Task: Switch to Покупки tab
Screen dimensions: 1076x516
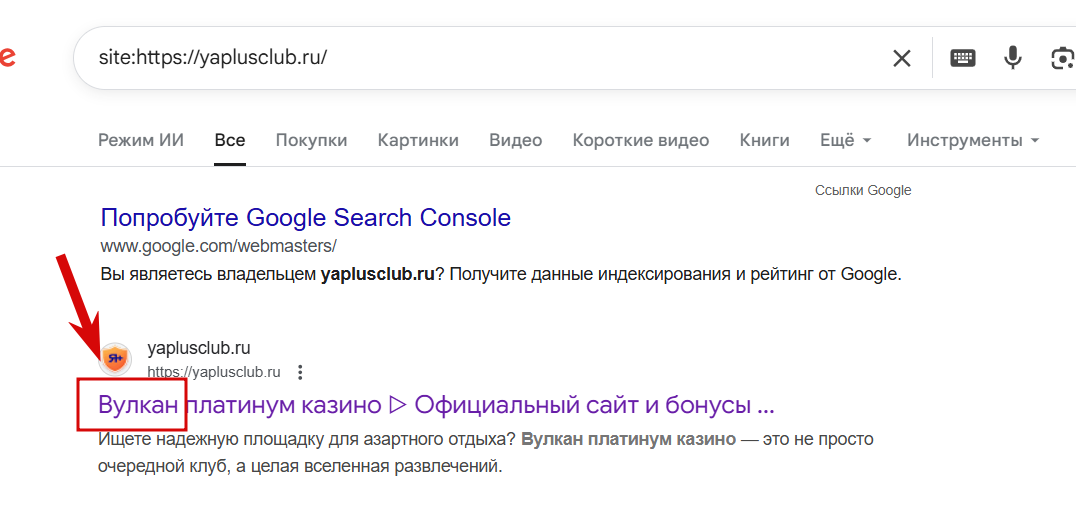Action: [x=311, y=140]
